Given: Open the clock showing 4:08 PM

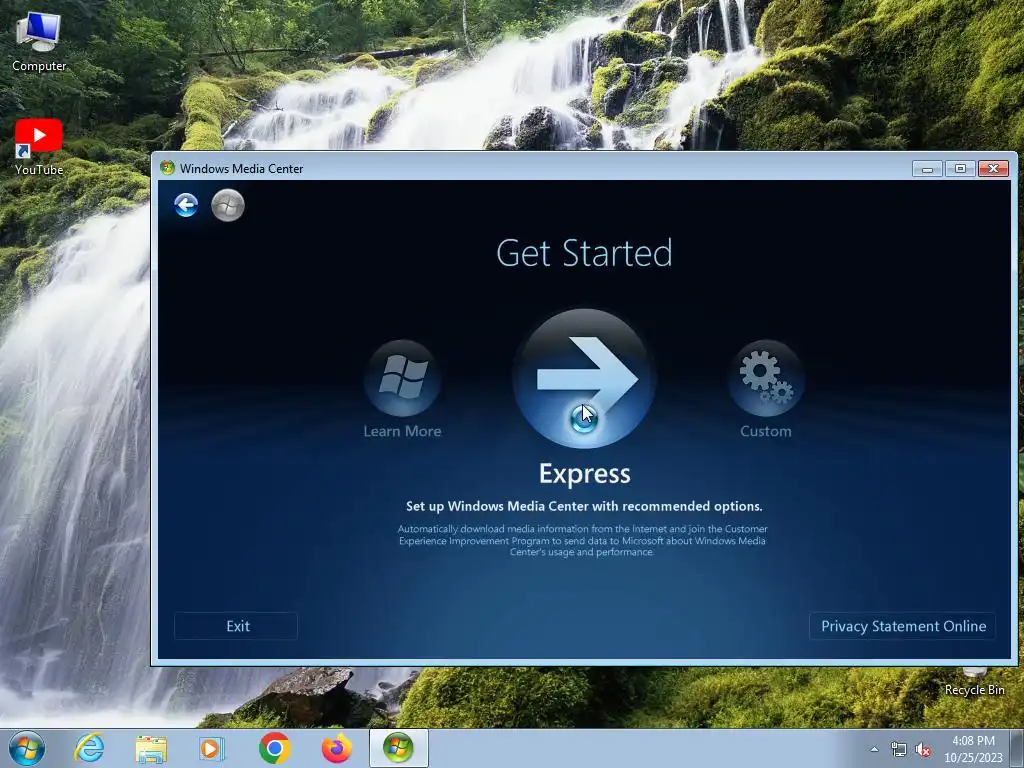Looking at the screenshot, I should point(973,749).
